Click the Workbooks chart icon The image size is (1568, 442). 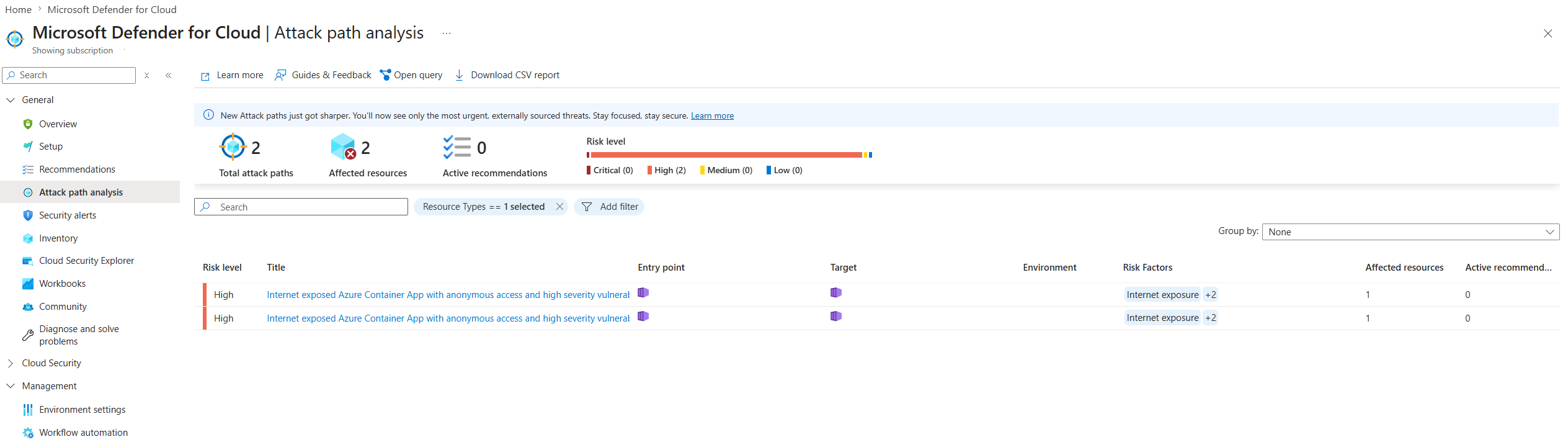click(x=28, y=284)
